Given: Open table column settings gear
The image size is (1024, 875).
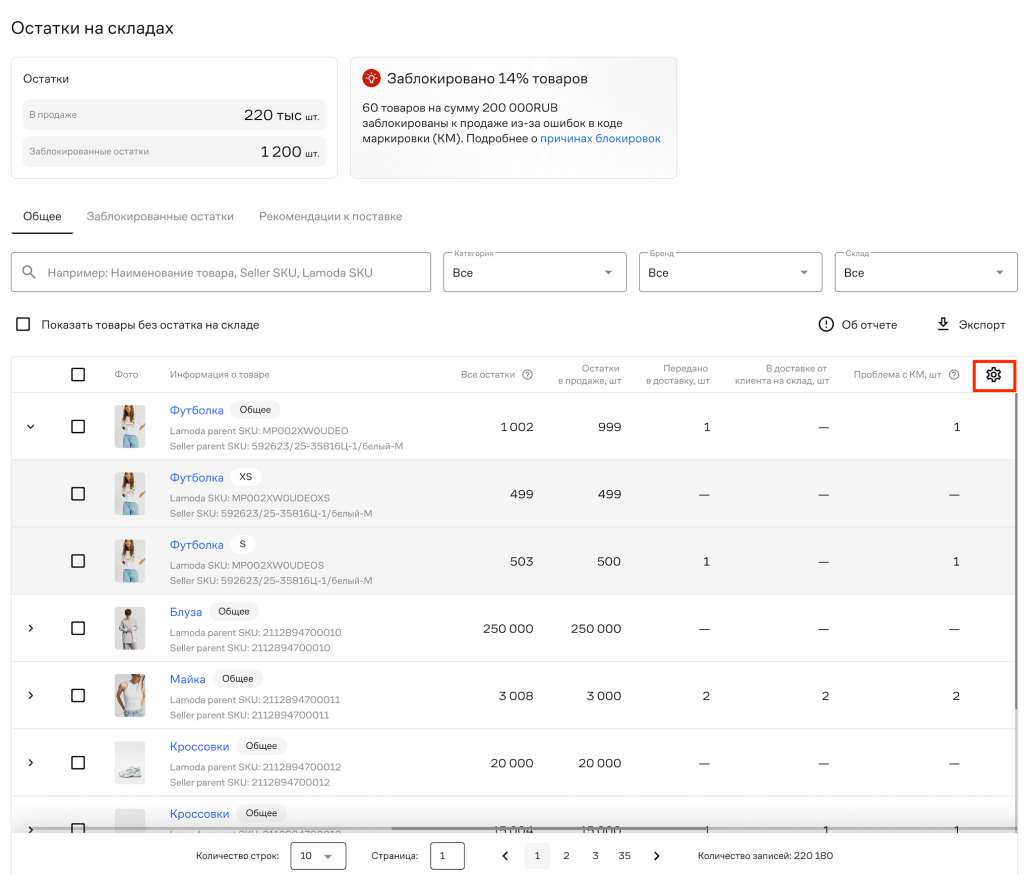Looking at the screenshot, I should pyautogui.click(x=993, y=375).
